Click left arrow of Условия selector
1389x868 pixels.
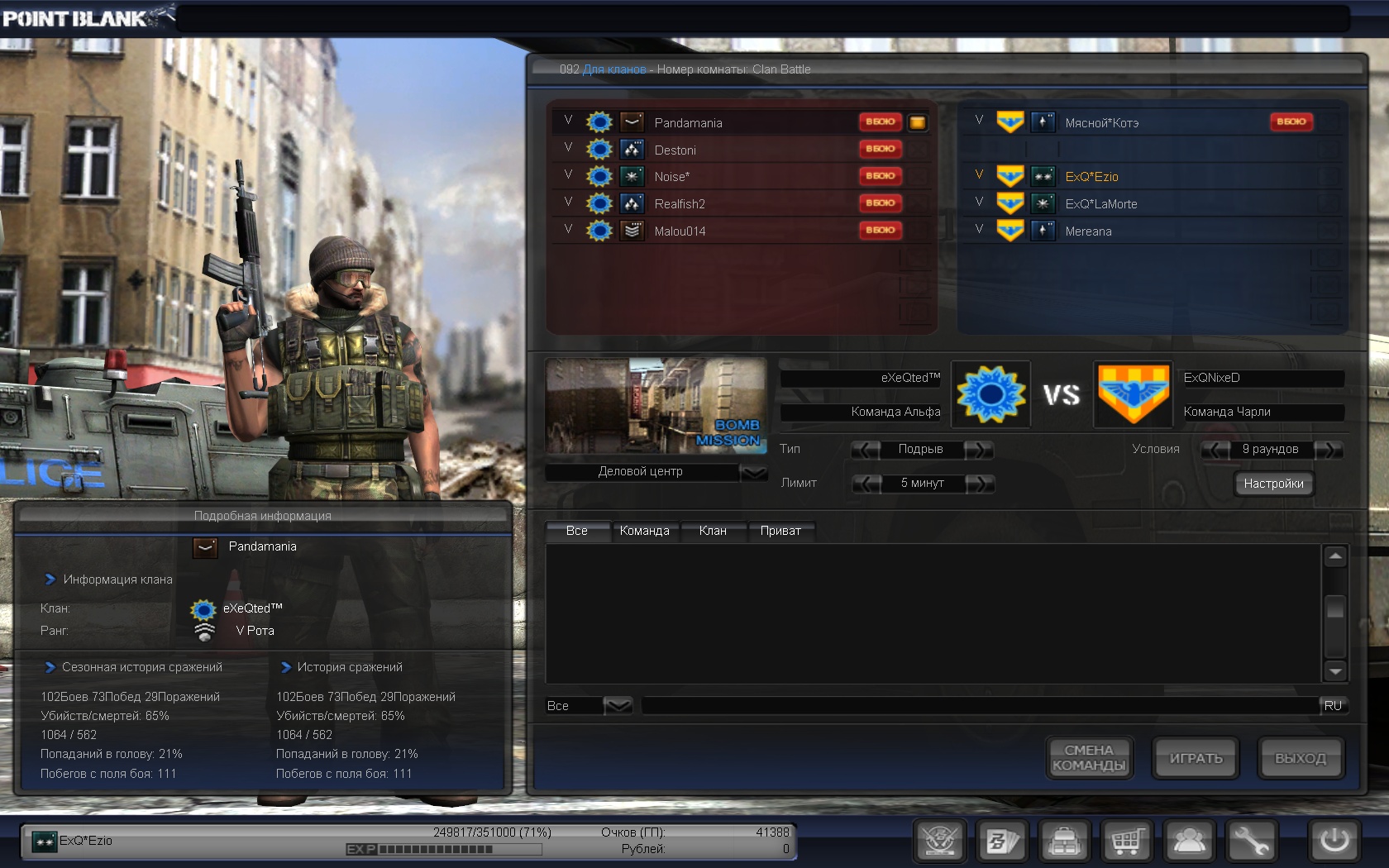(x=1215, y=450)
